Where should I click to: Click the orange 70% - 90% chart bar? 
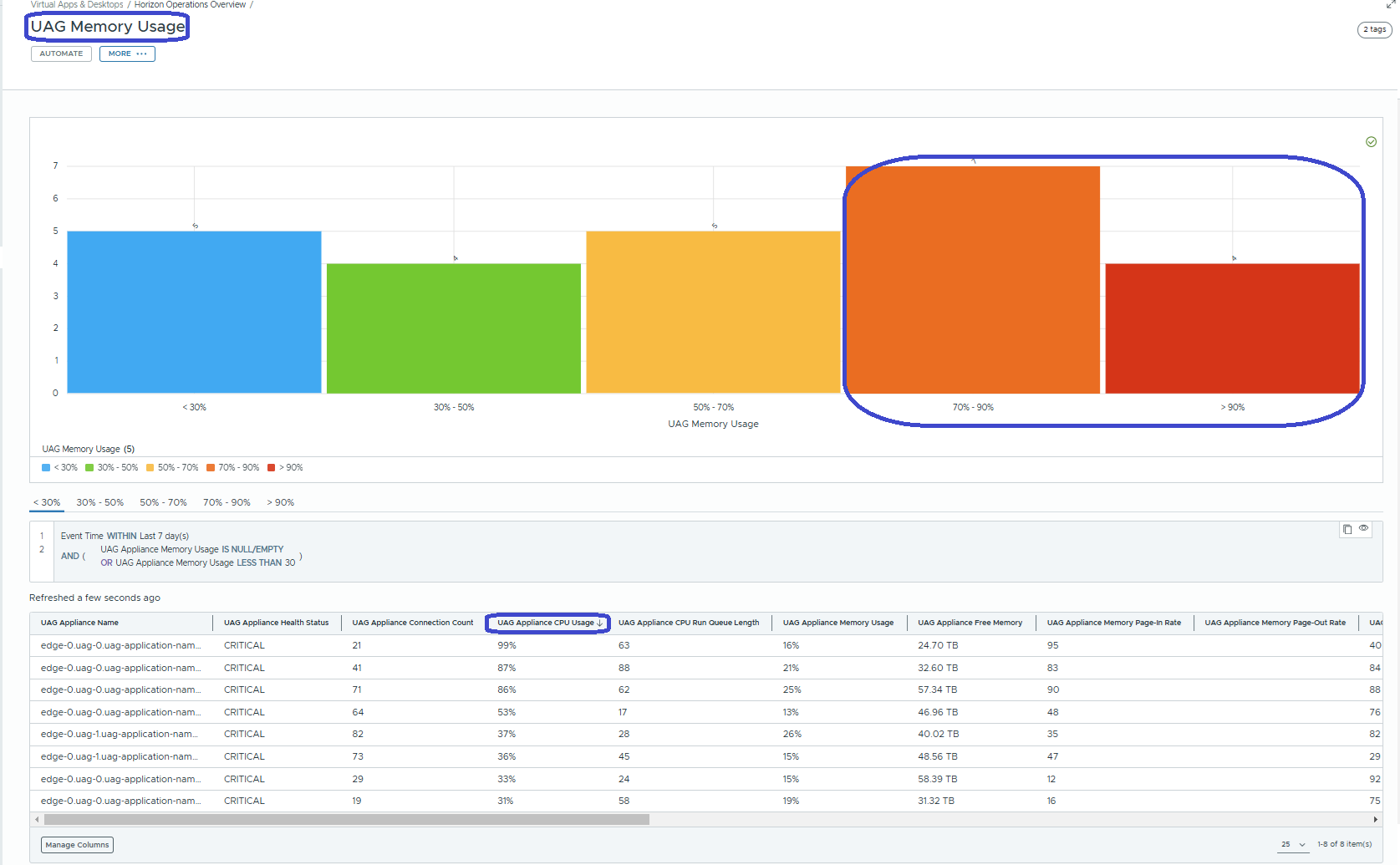pos(973,280)
